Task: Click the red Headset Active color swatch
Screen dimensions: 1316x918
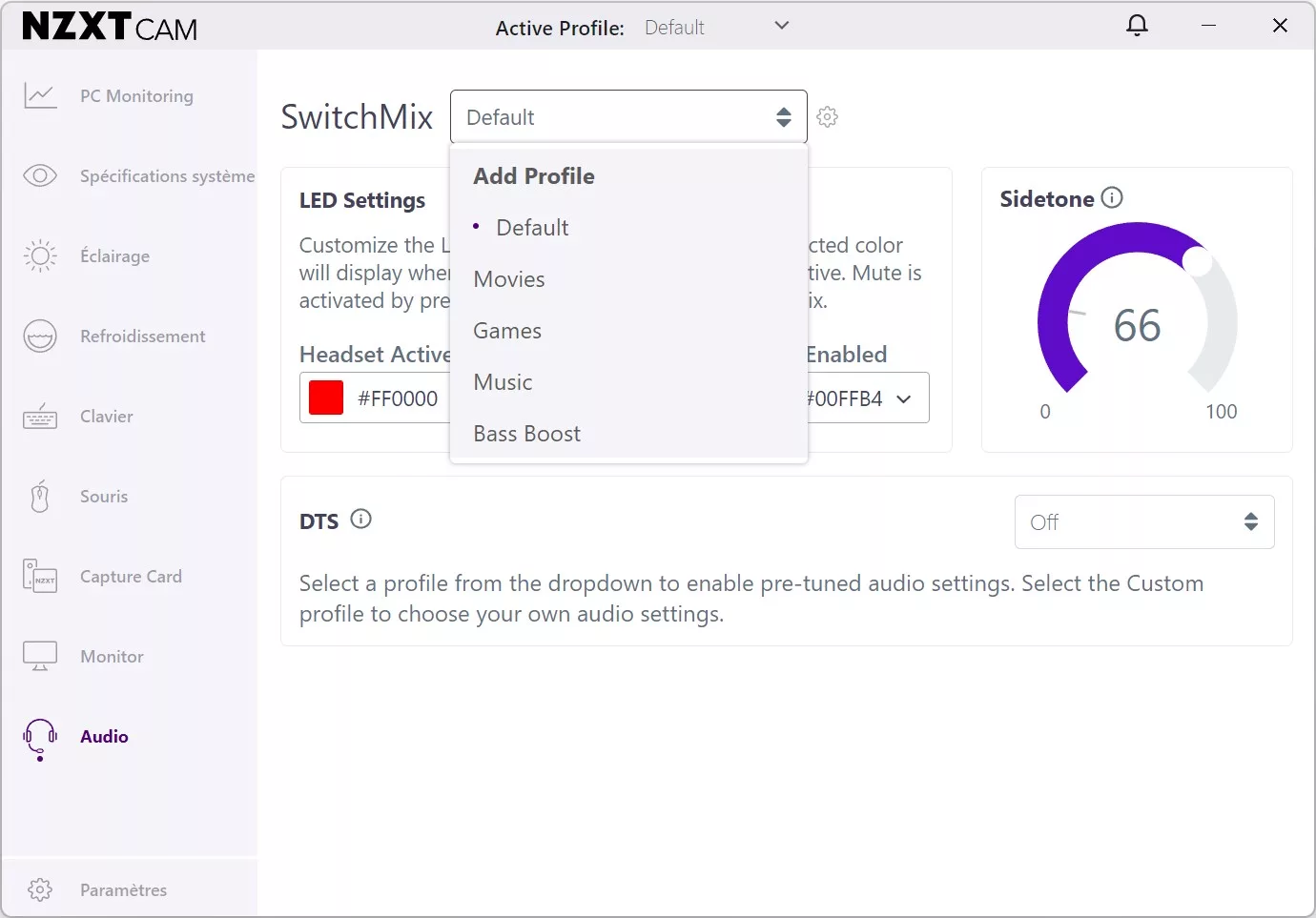Action: [326, 398]
